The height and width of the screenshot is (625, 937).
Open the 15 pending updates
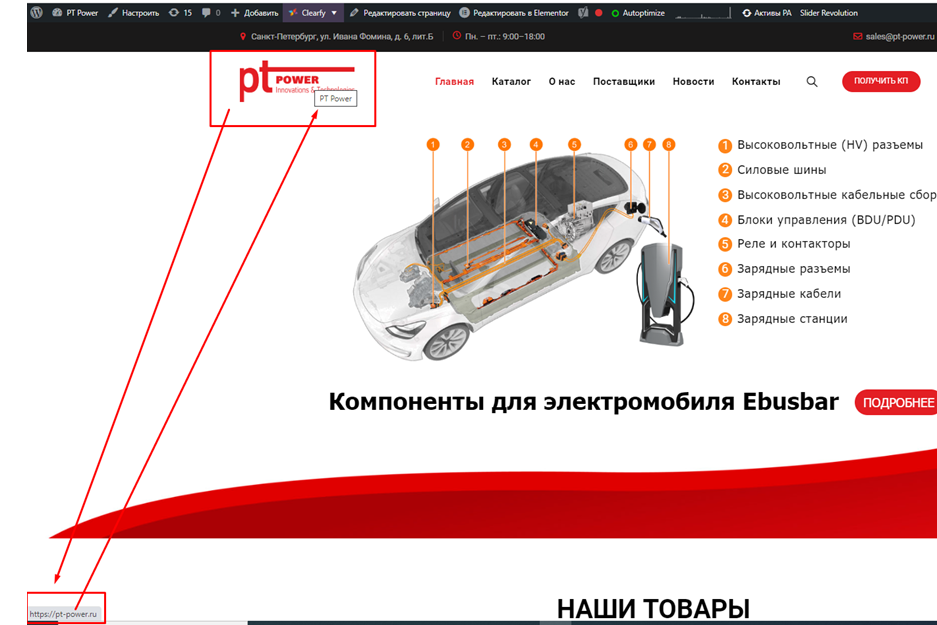coord(180,13)
